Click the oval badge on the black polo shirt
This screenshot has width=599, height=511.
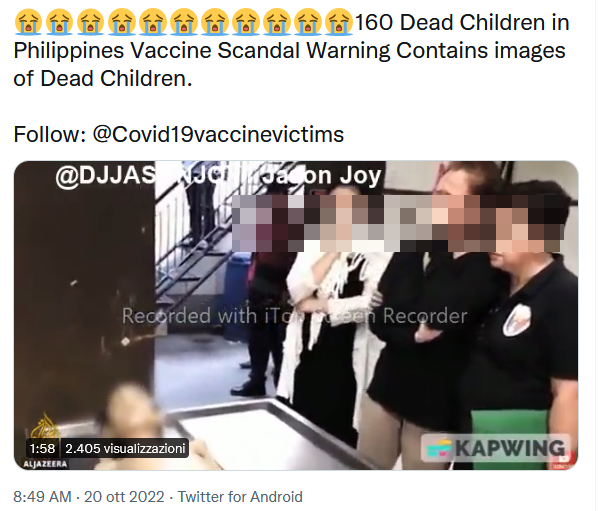pyautogui.click(x=517, y=320)
